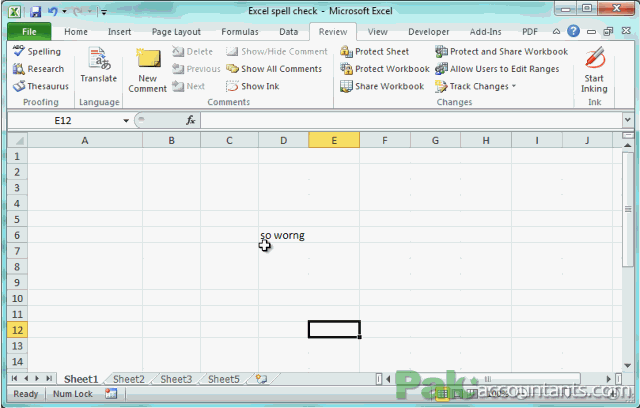
Task: Click Protect and Share Workbook
Action: tap(502, 51)
